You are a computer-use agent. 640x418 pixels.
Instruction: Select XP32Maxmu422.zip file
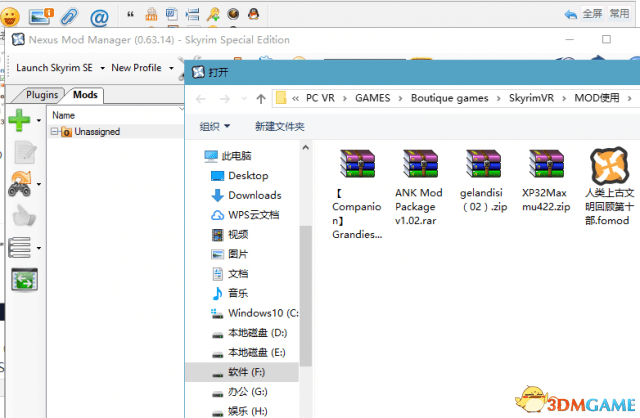coord(546,180)
